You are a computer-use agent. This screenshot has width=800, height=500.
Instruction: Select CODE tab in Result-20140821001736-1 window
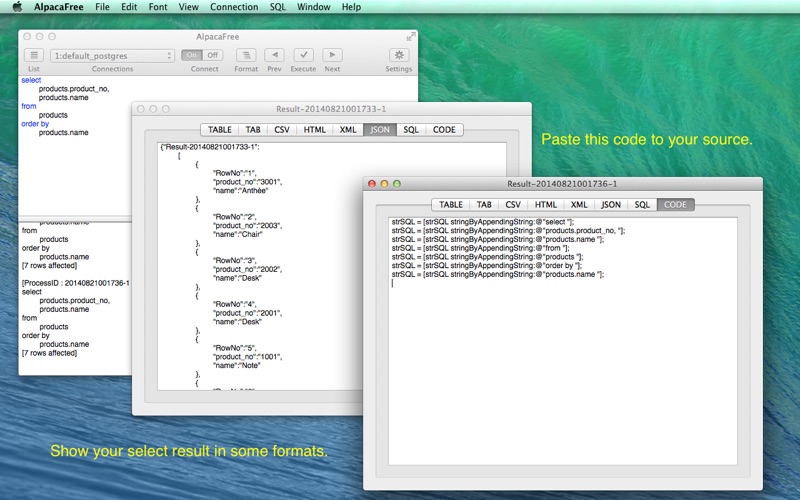point(676,205)
